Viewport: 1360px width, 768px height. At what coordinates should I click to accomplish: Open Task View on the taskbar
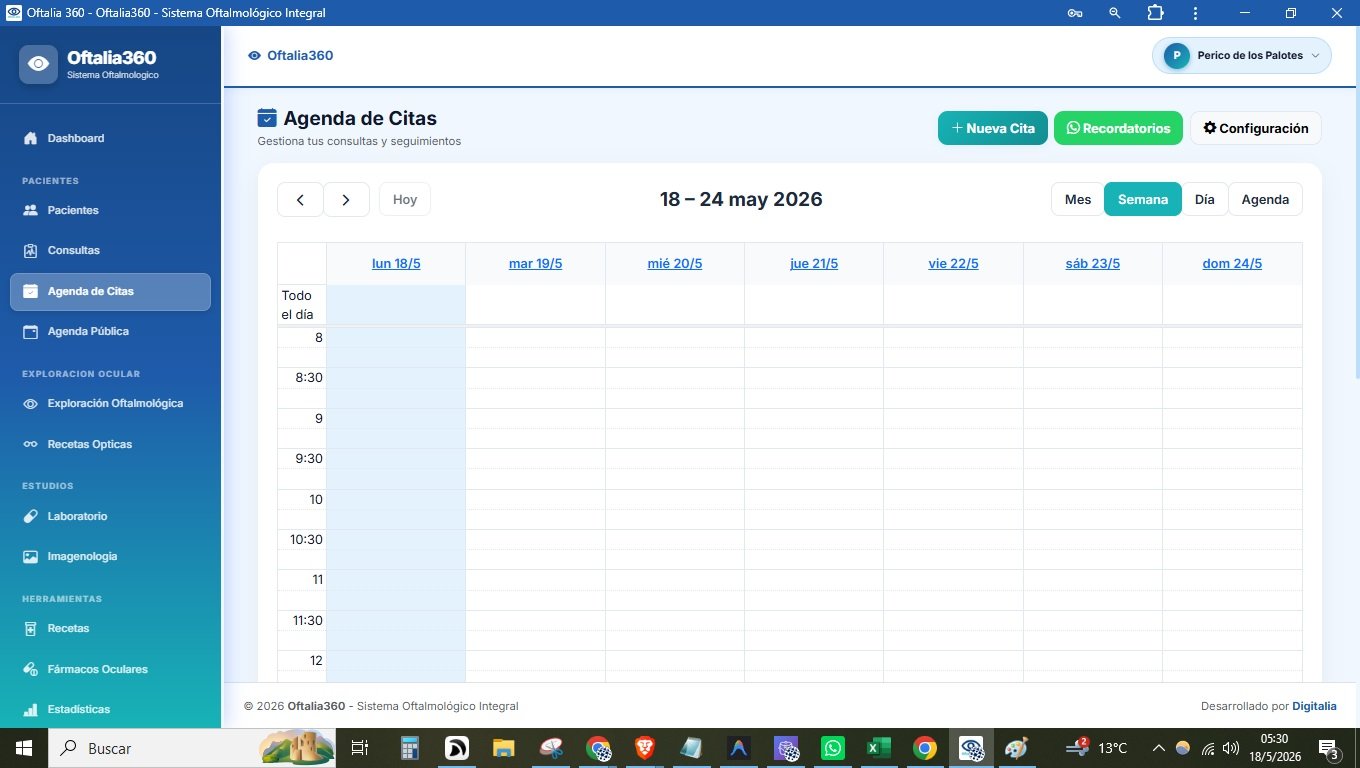coord(360,748)
